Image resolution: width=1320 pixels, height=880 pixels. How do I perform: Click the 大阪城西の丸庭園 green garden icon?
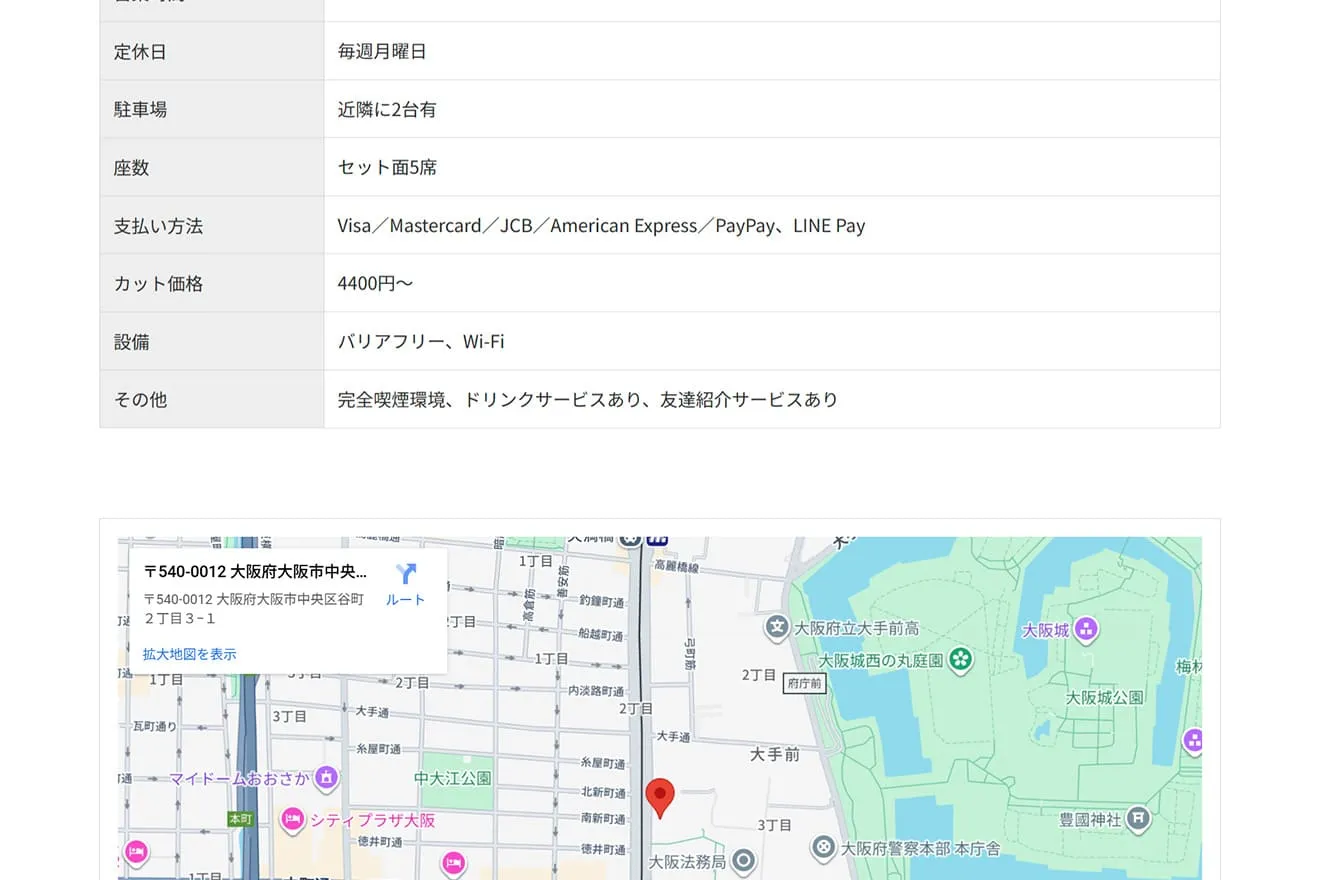(960, 659)
